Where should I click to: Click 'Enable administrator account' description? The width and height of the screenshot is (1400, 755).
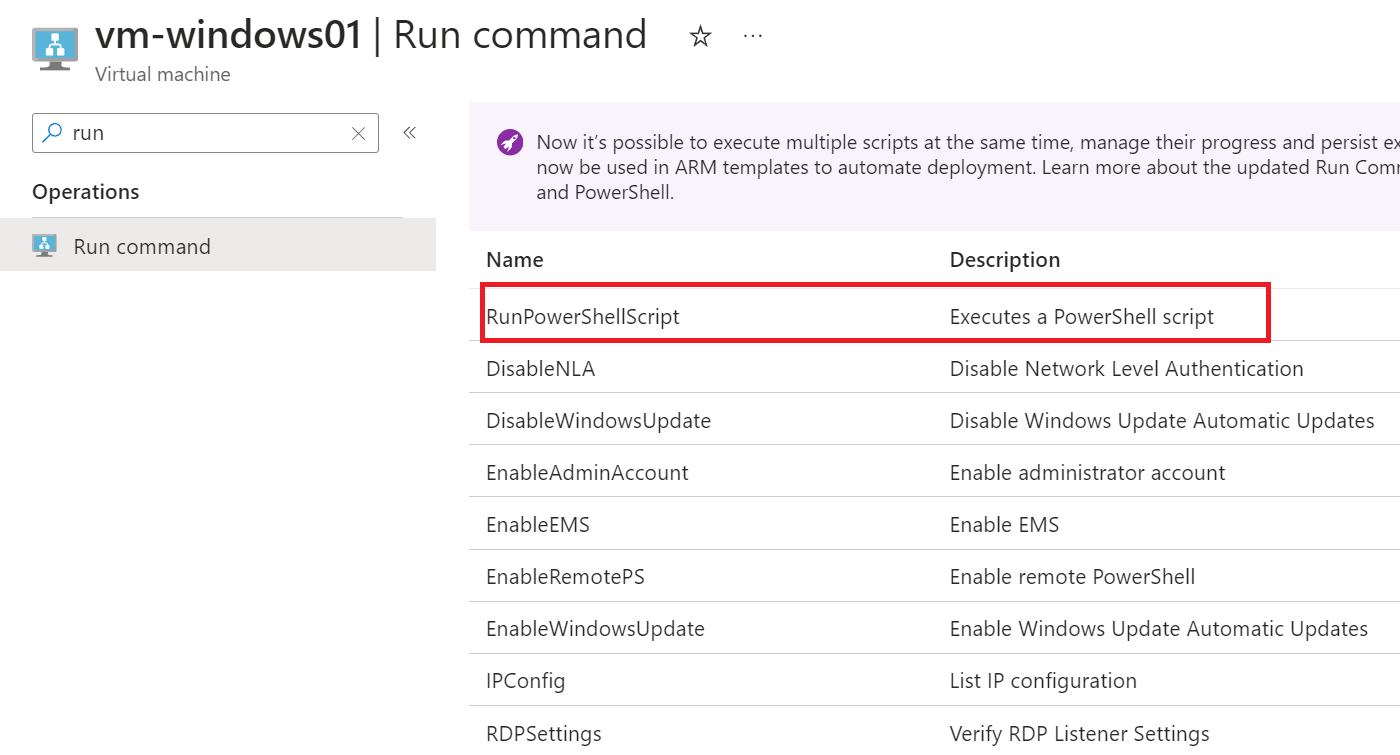(1088, 473)
